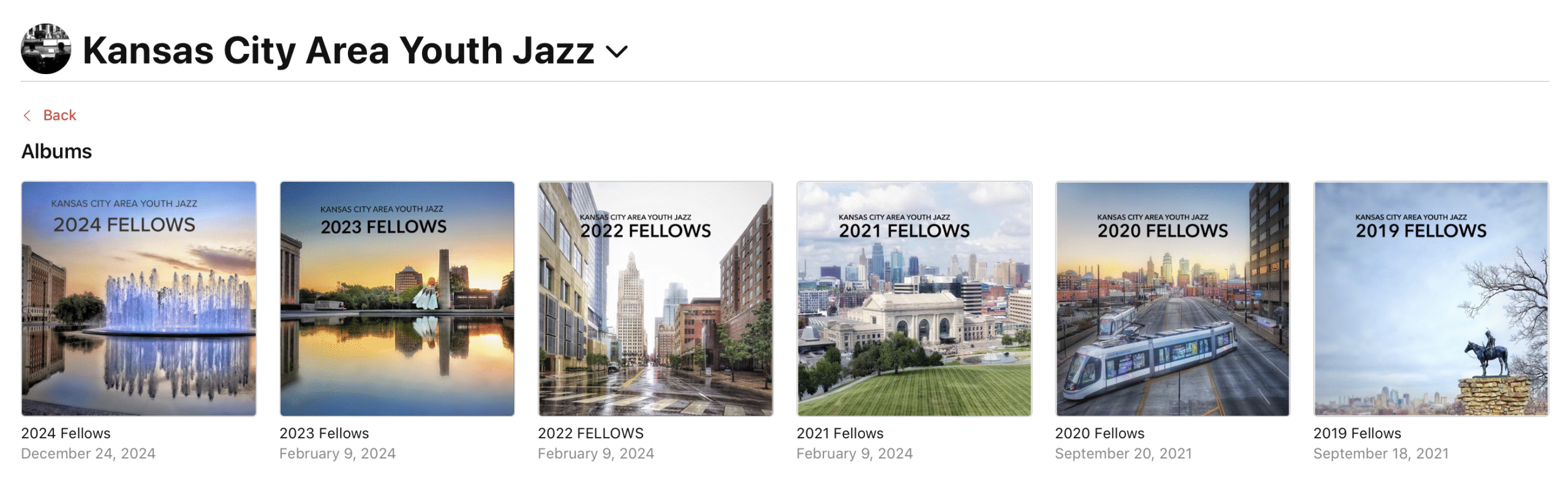
Task: Click the "2023 Fellows" album title
Action: click(x=324, y=433)
